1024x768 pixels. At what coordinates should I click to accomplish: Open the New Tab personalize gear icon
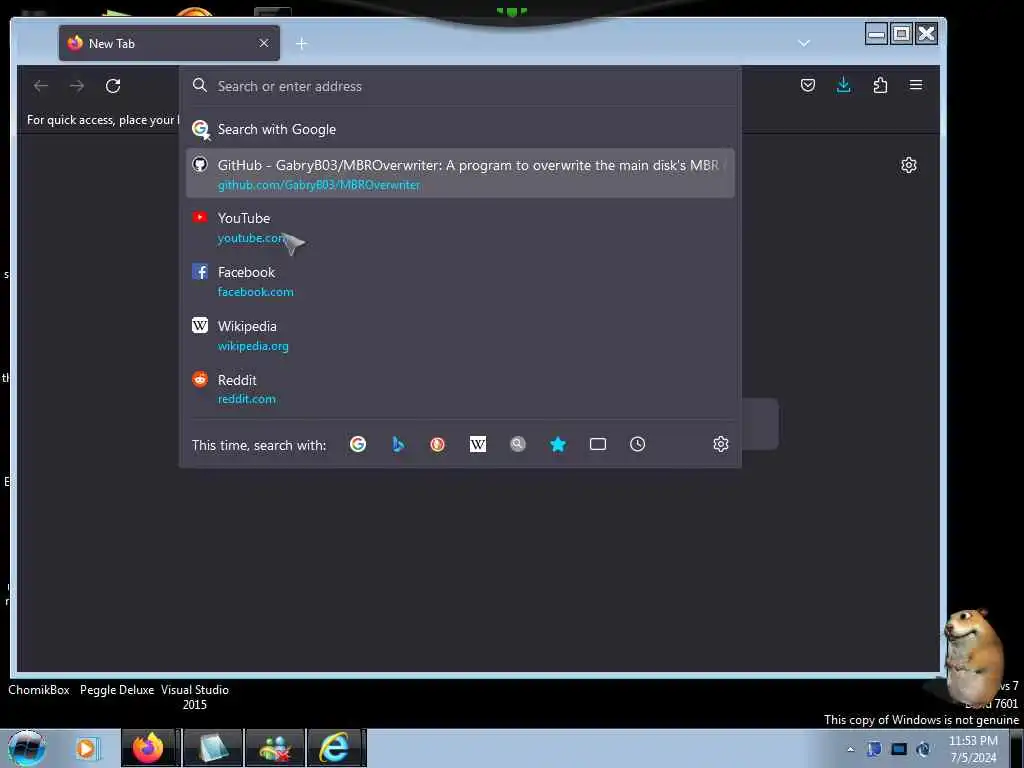[x=908, y=165]
